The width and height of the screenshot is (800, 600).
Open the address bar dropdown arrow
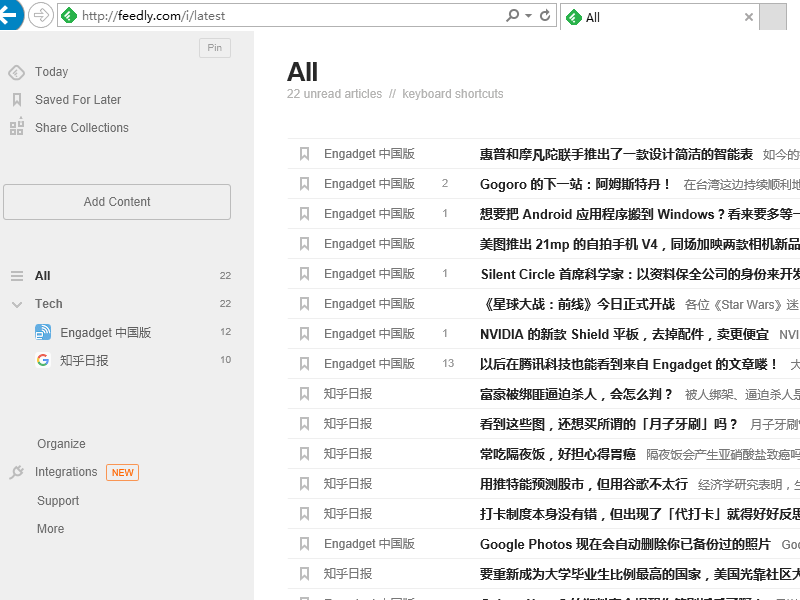[x=528, y=16]
